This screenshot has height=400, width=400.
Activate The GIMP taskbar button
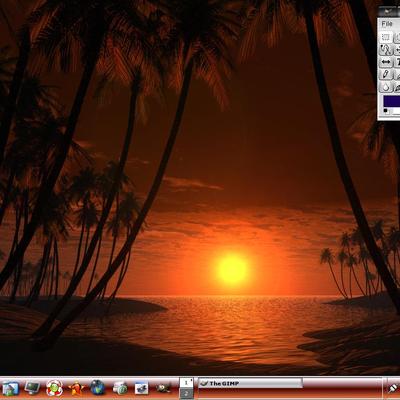[x=250, y=383]
